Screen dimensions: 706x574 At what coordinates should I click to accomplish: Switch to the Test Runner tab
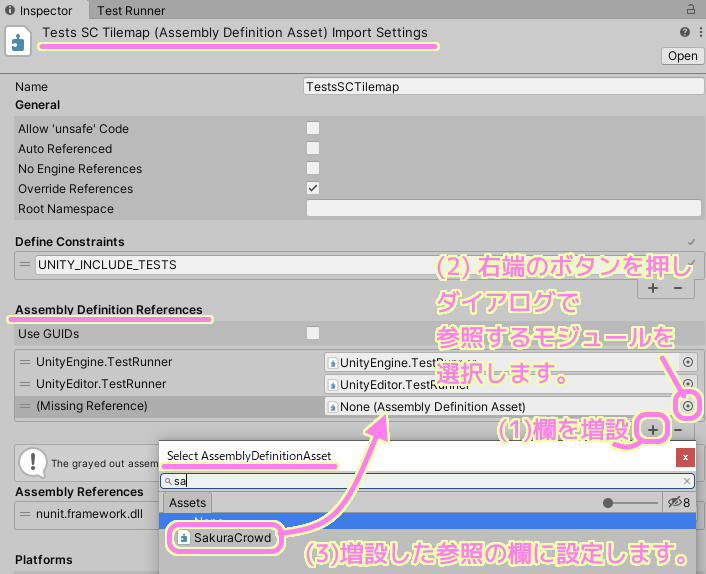pyautogui.click(x=132, y=10)
